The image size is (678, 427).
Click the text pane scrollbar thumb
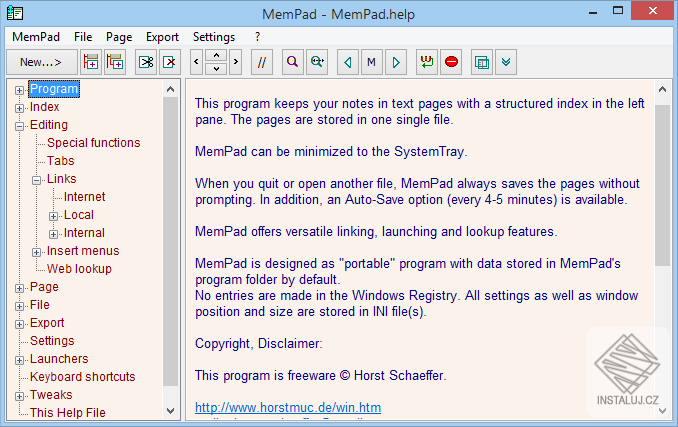[x=662, y=186]
